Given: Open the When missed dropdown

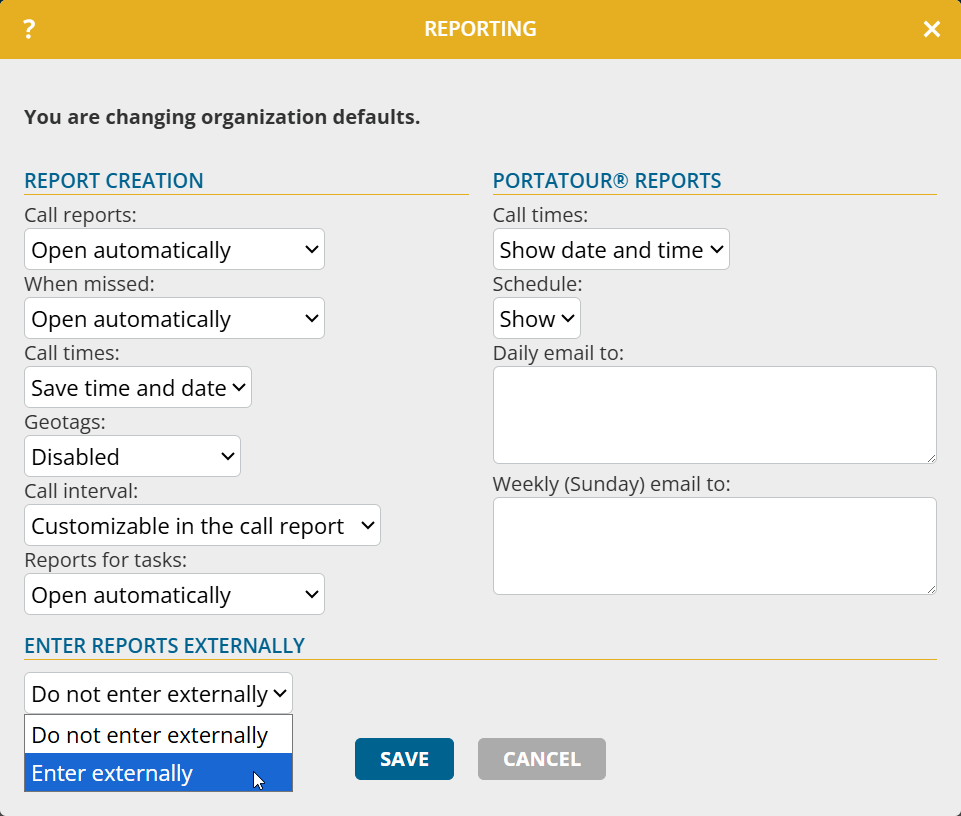Looking at the screenshot, I should pyautogui.click(x=174, y=319).
